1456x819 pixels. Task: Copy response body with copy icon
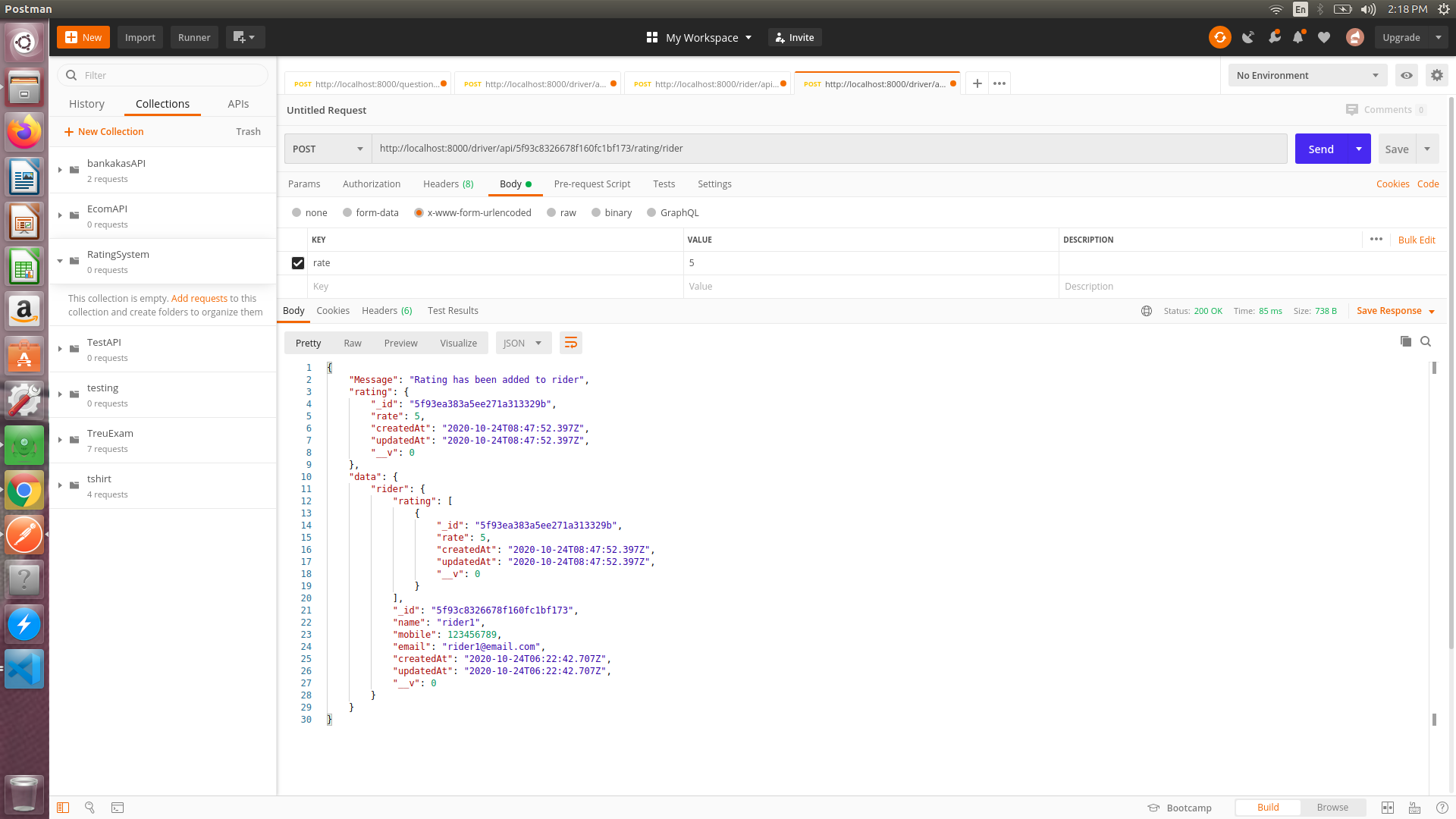pyautogui.click(x=1405, y=341)
